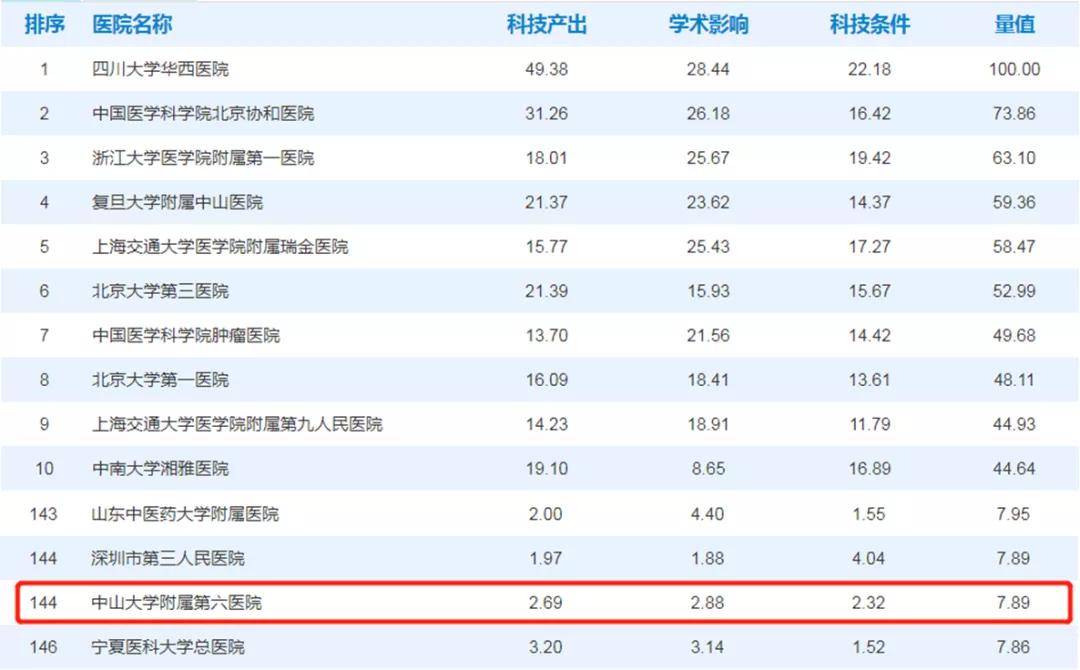1080x670 pixels.
Task: Select 山东中医药大学附属医院 name
Action: point(185,514)
